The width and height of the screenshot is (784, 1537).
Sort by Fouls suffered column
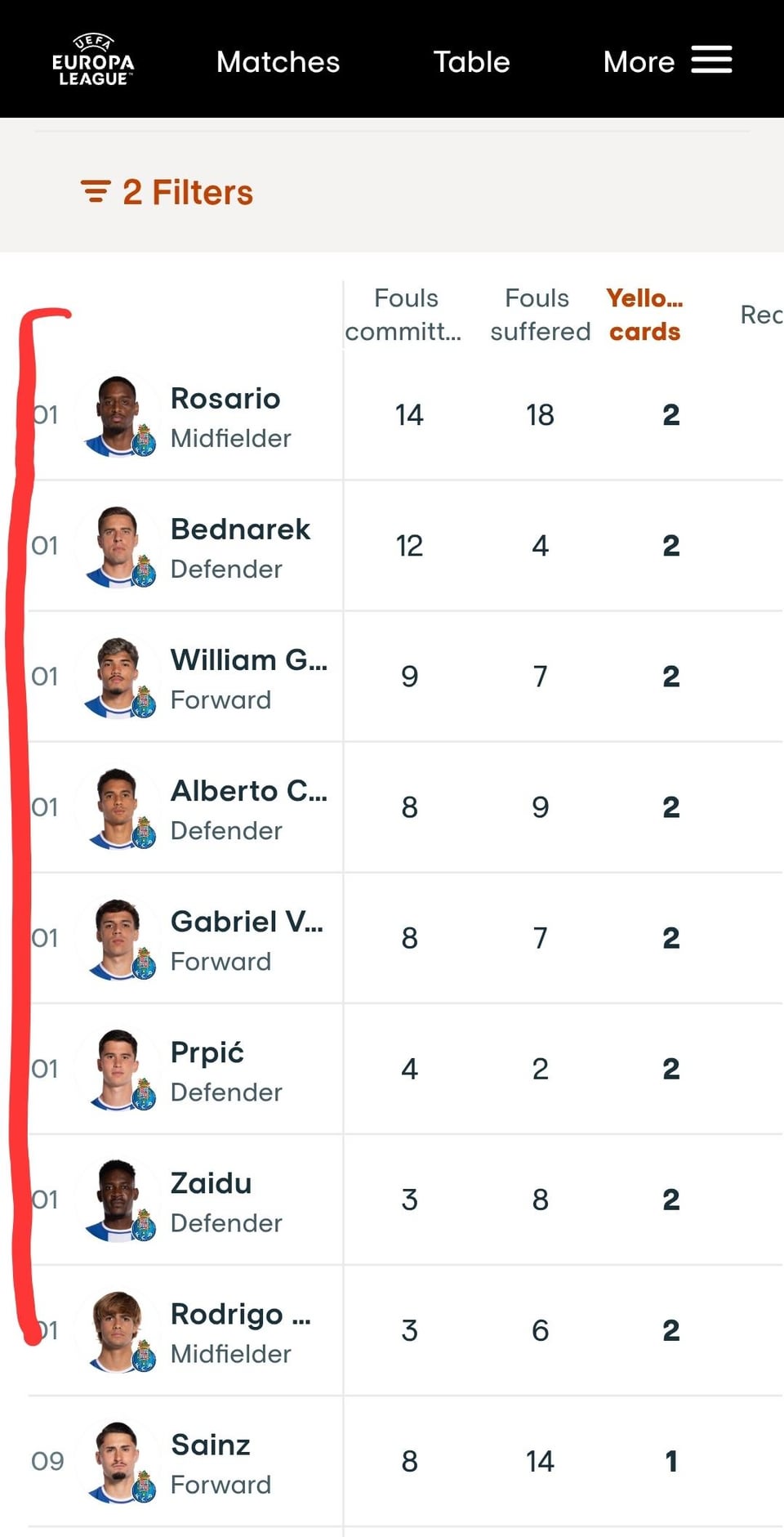pyautogui.click(x=539, y=315)
